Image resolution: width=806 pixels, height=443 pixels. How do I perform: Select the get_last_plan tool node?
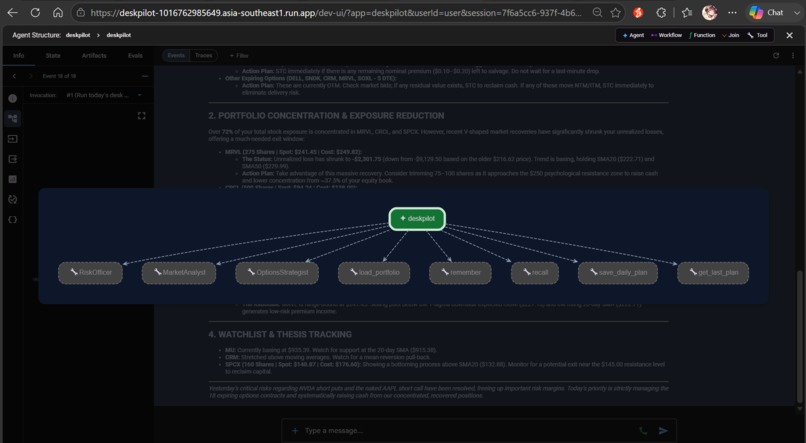pyautogui.click(x=713, y=272)
